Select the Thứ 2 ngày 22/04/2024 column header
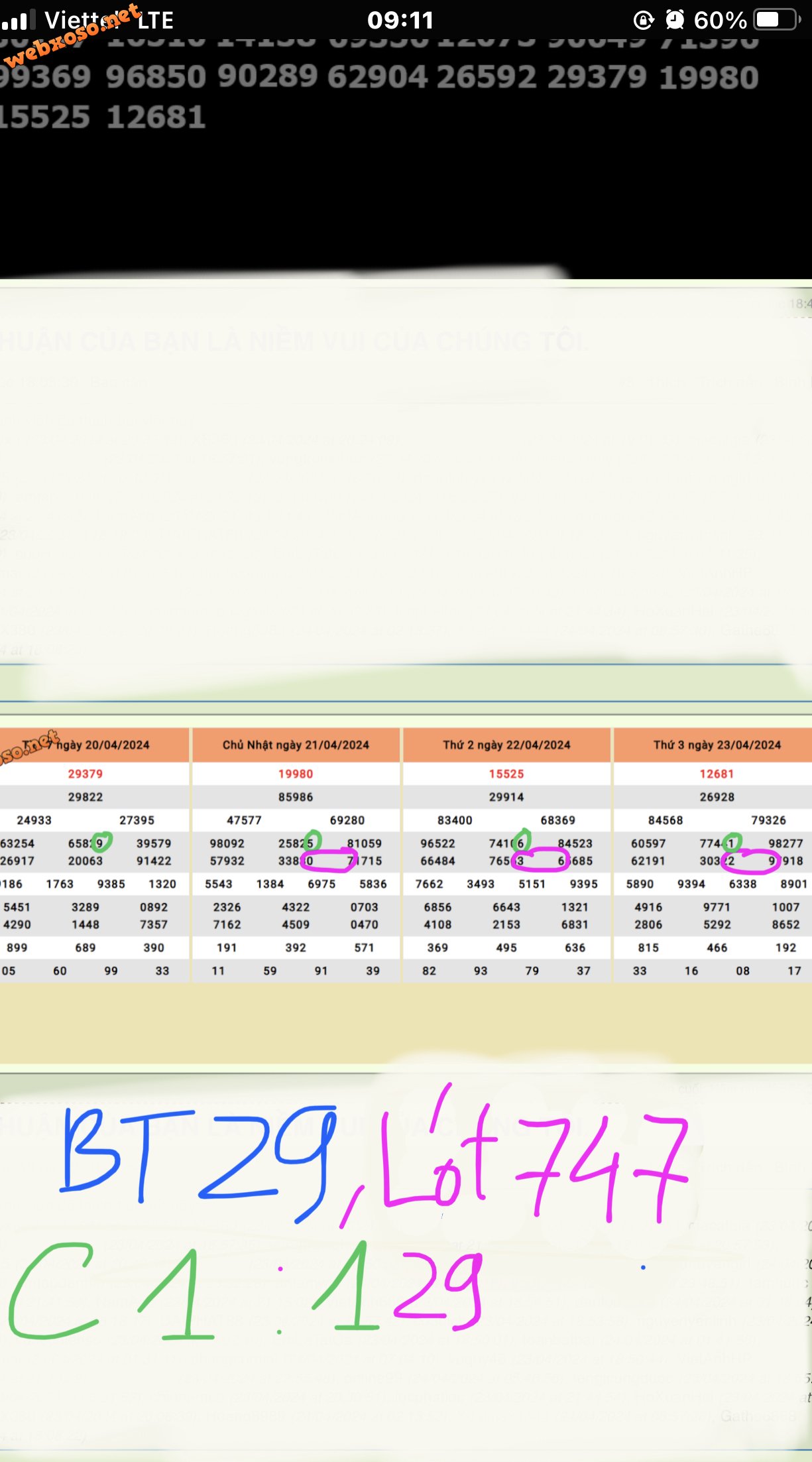Viewport: 812px width, 1462px height. click(x=506, y=745)
